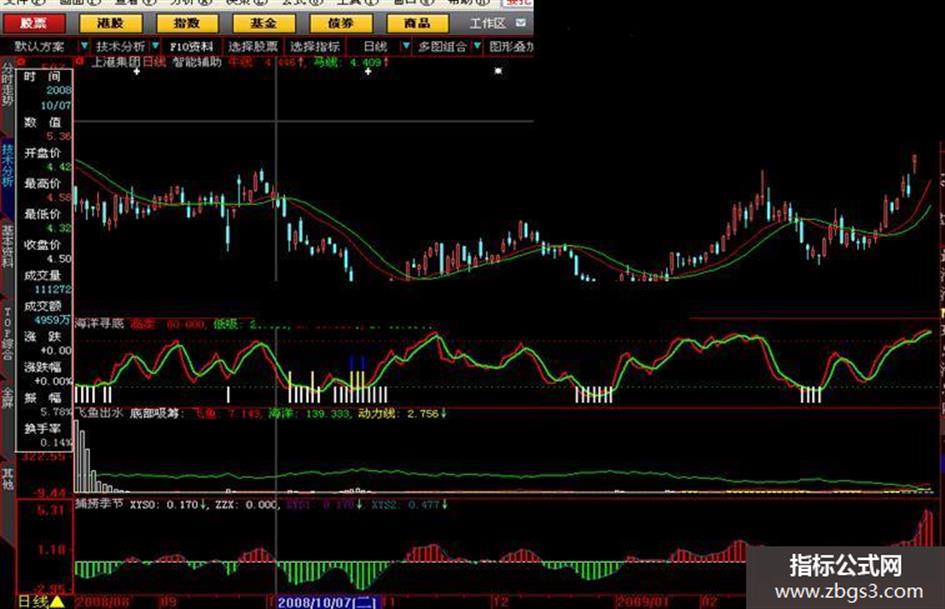Open the 指数 index category
The height and width of the screenshot is (609, 945).
(186, 24)
